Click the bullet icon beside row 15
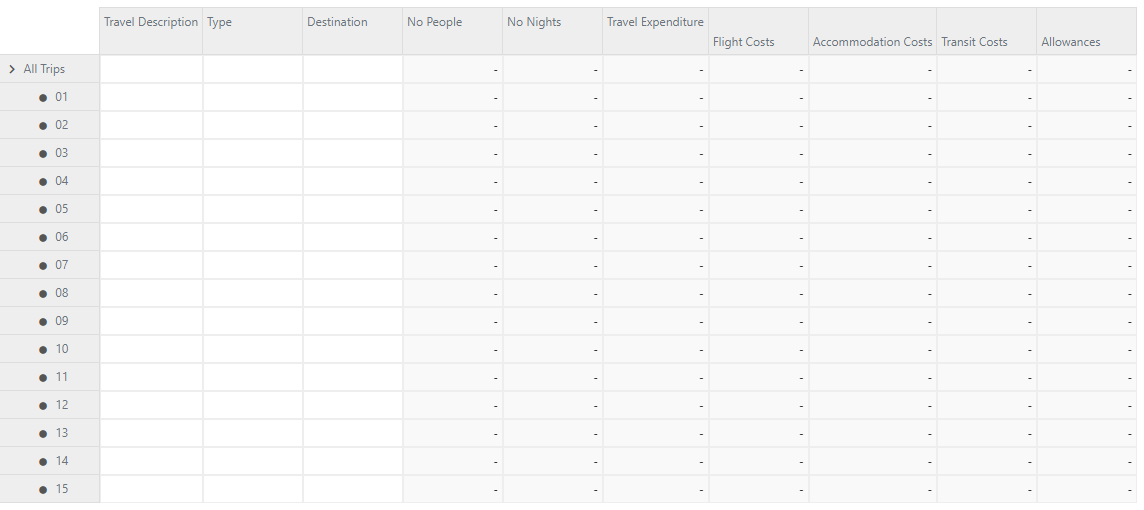Screen dimensions: 1144x510 tap(43, 490)
